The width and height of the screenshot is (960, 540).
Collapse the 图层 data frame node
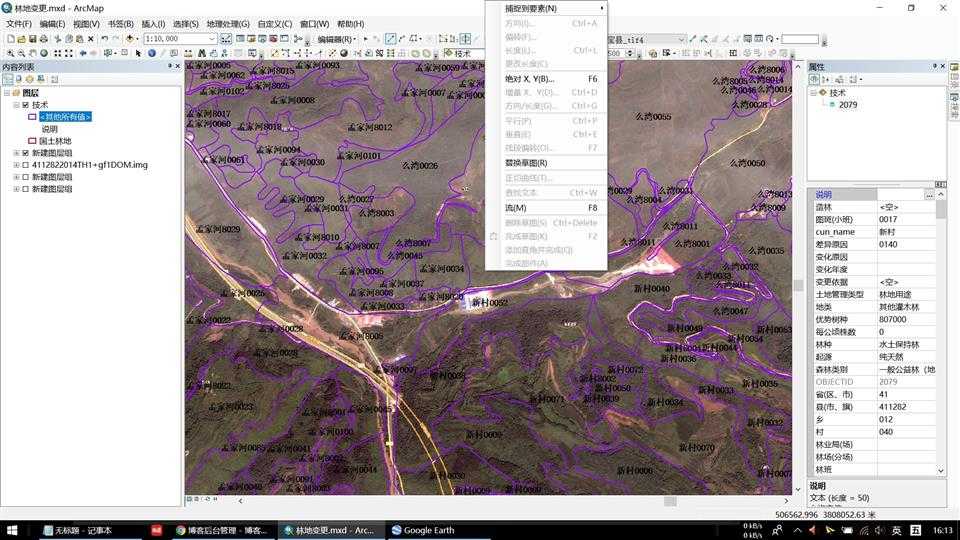pos(7,93)
